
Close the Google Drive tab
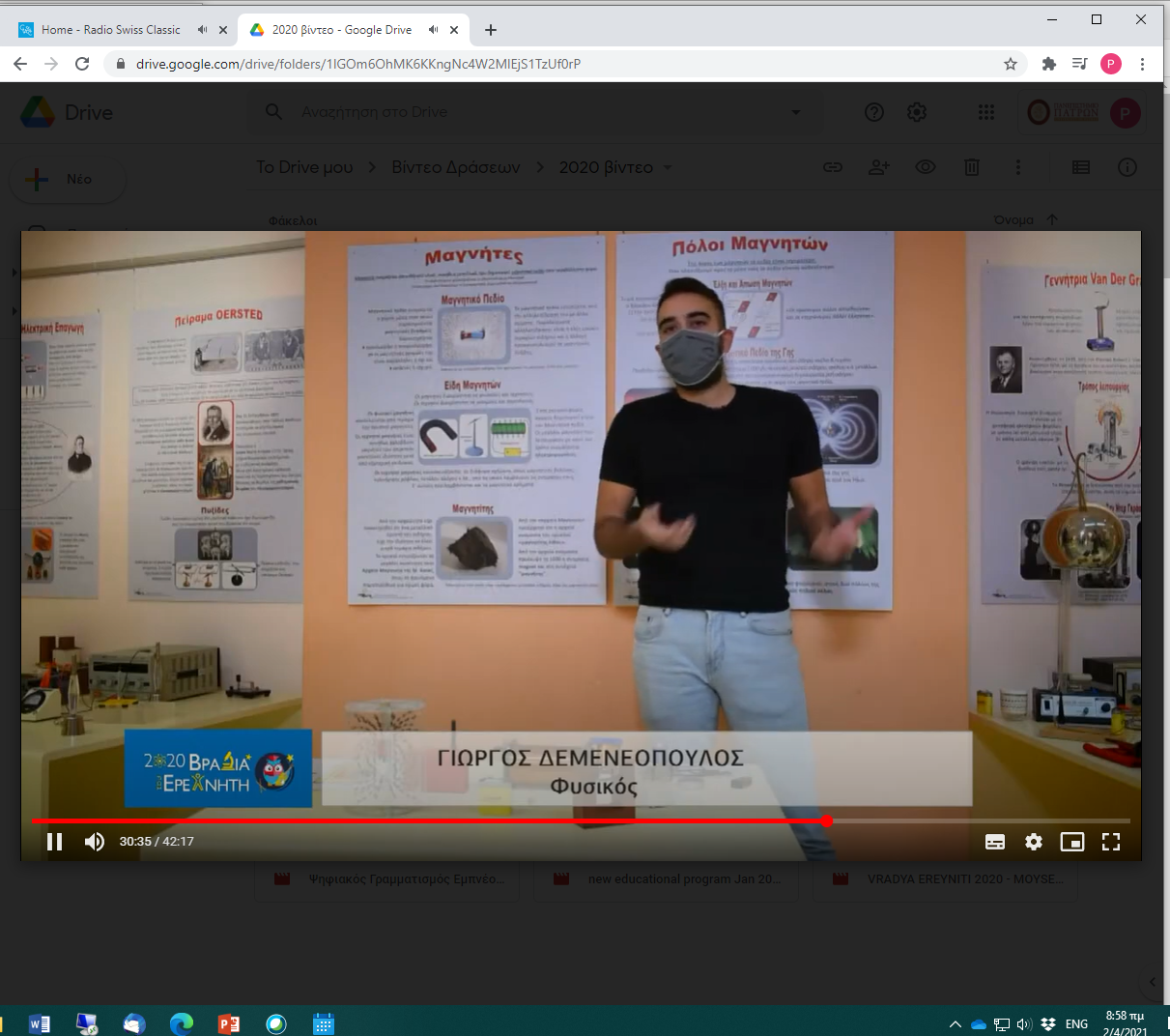[454, 30]
